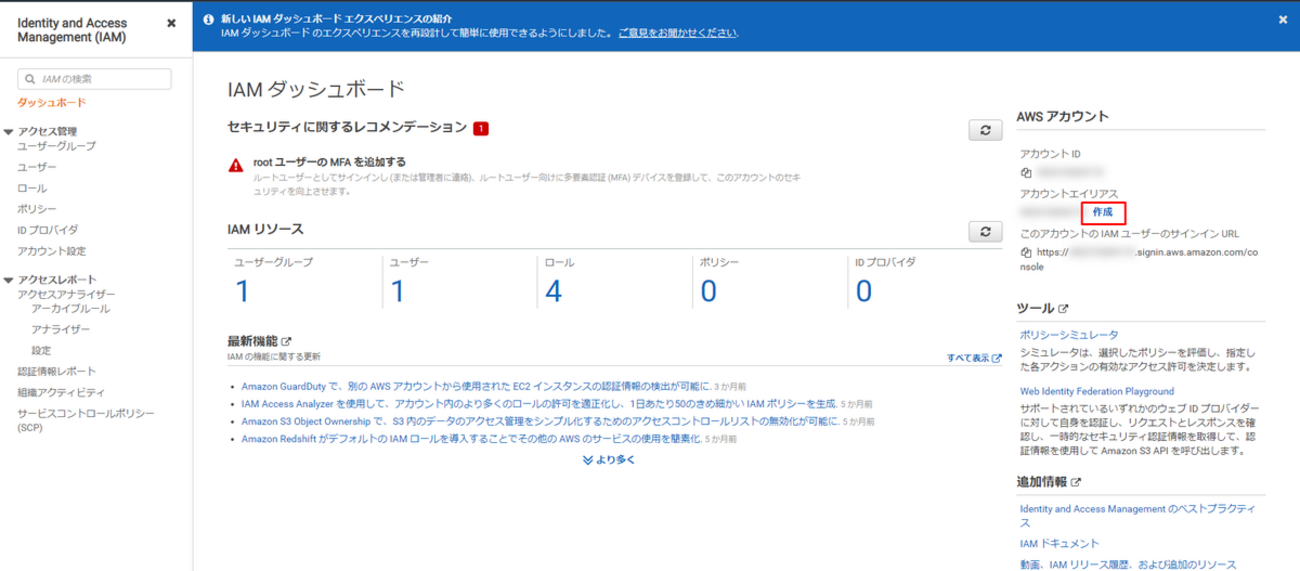Viewport: 1300px width, 571px height.
Task: Click root ユーザーの MFA を追加する
Action: click(x=330, y=161)
